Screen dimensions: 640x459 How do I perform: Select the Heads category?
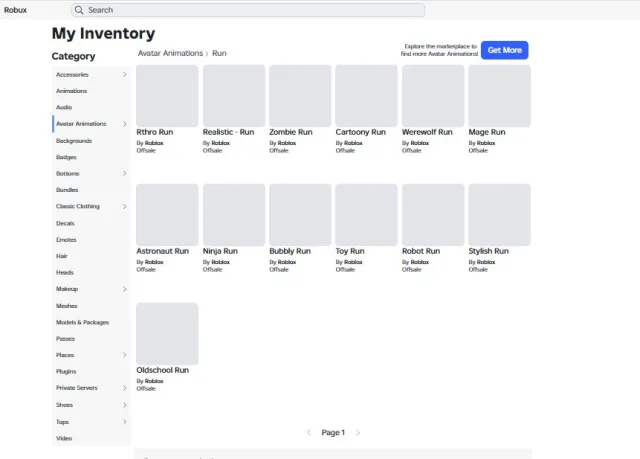point(65,273)
